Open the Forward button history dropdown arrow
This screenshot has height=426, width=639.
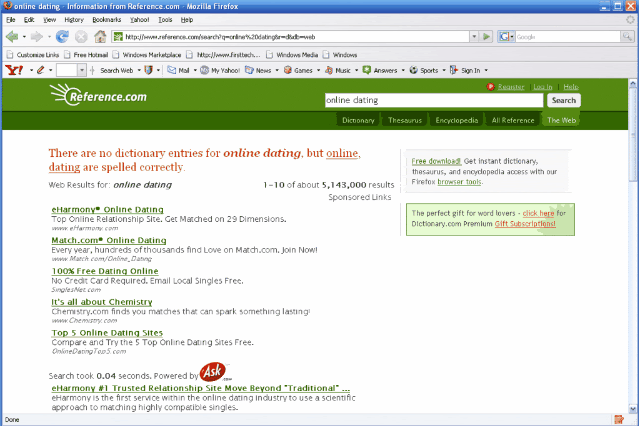49,37
